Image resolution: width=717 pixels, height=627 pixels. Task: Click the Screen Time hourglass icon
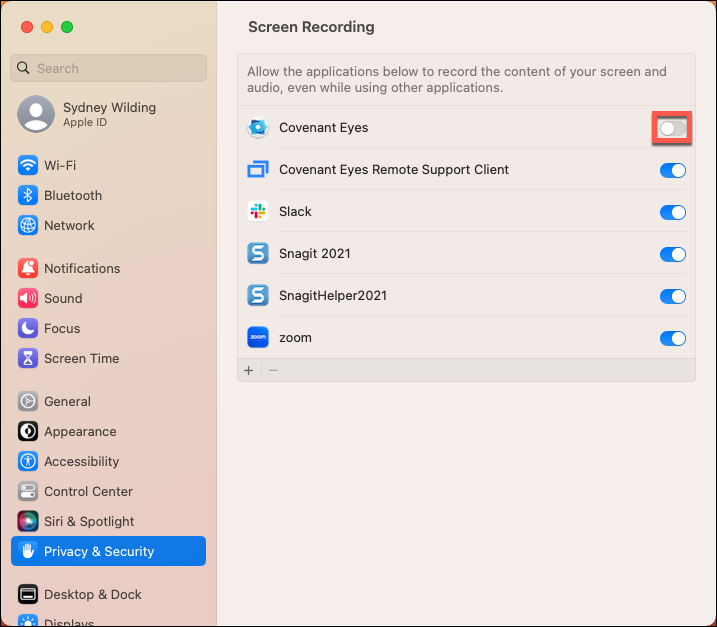coord(28,359)
